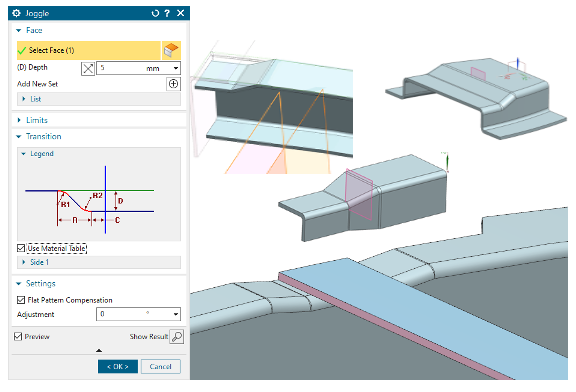576x392 pixels.
Task: Click the 'Show Result' label
Action: tap(148, 337)
